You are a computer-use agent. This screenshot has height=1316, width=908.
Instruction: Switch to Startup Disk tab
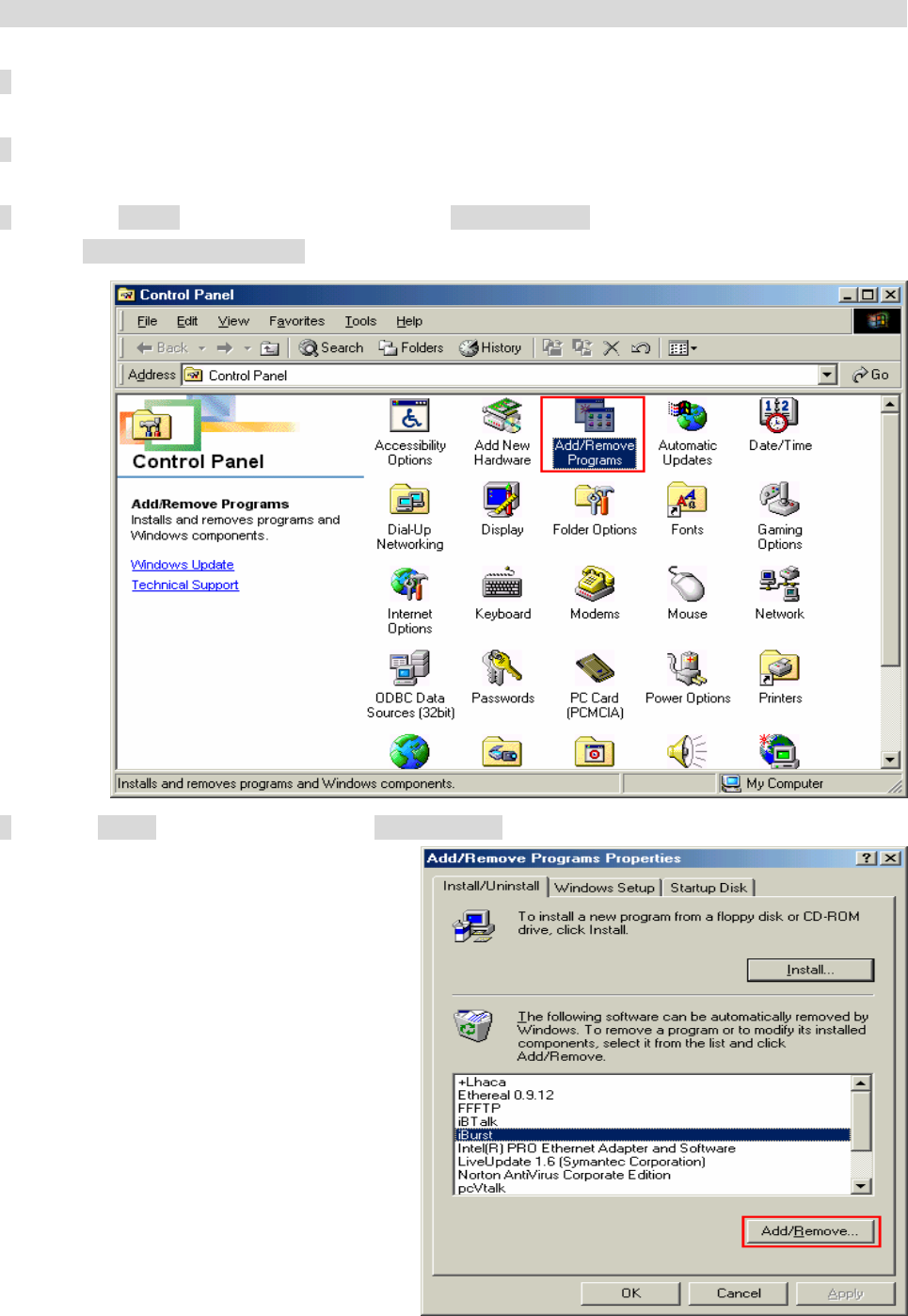709,888
